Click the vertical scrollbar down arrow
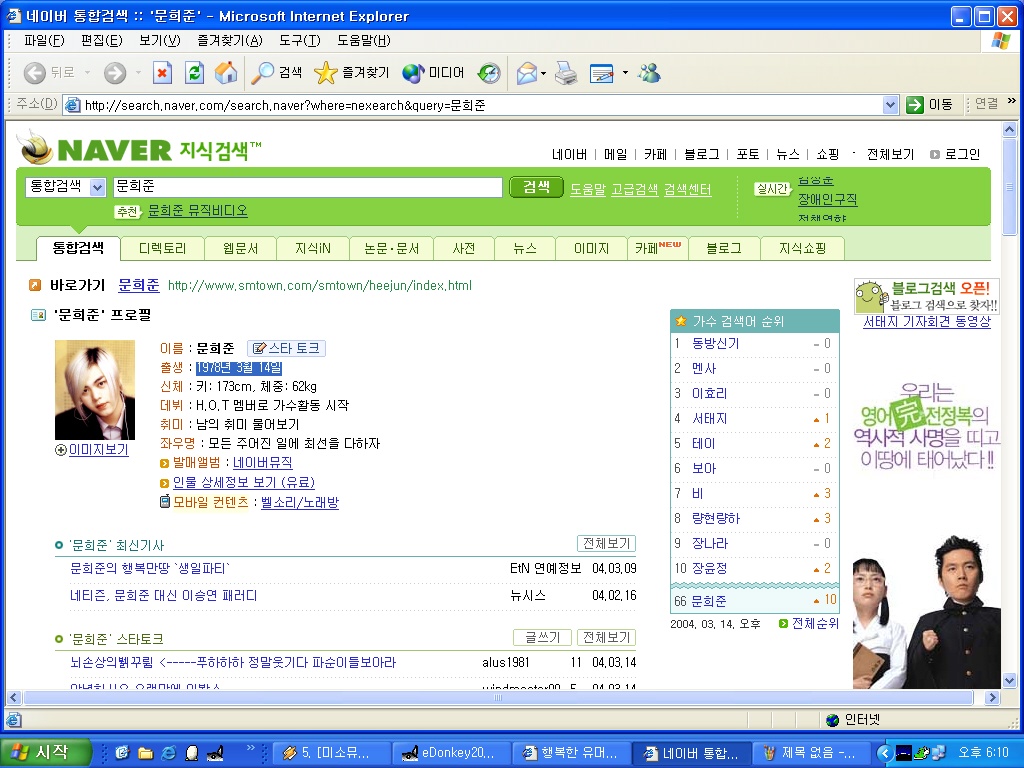 [1009, 680]
